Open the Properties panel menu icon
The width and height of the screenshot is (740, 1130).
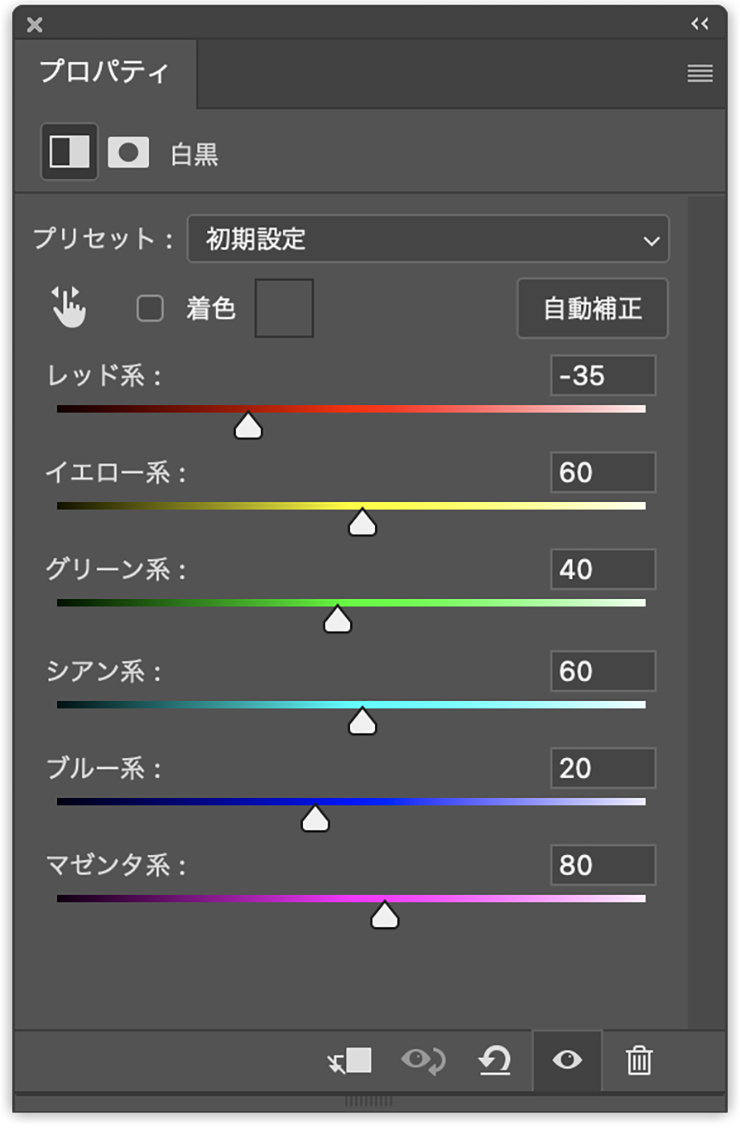[700, 73]
